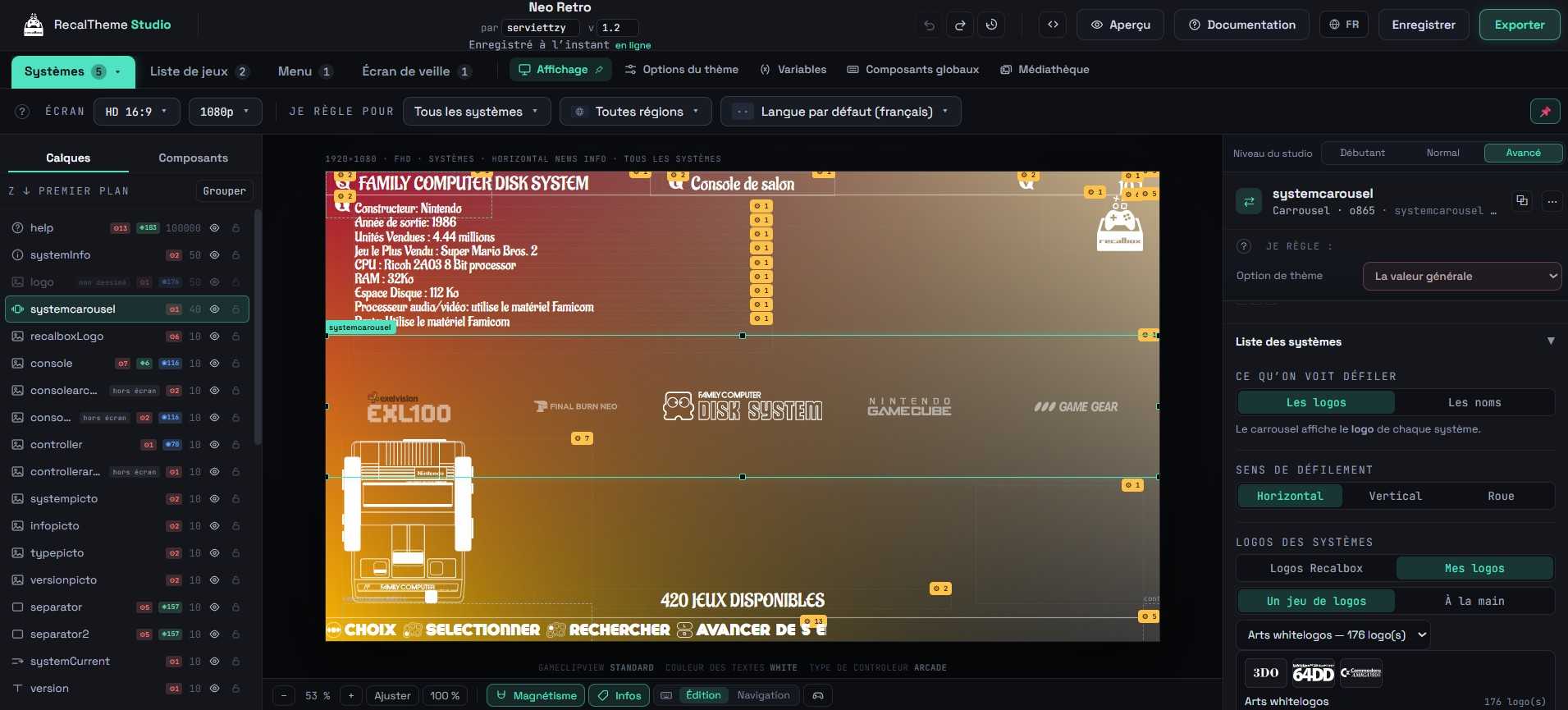Toggle visibility of systemInfo layer
The height and width of the screenshot is (710, 1568).
[x=214, y=255]
